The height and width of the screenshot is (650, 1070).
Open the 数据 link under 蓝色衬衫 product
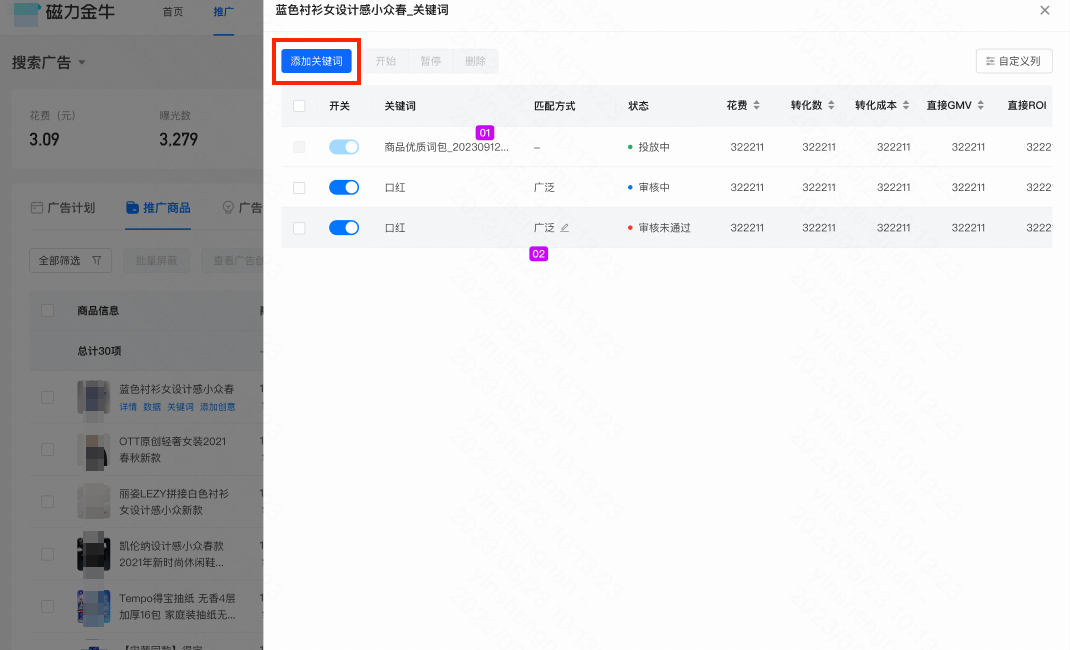(152, 407)
